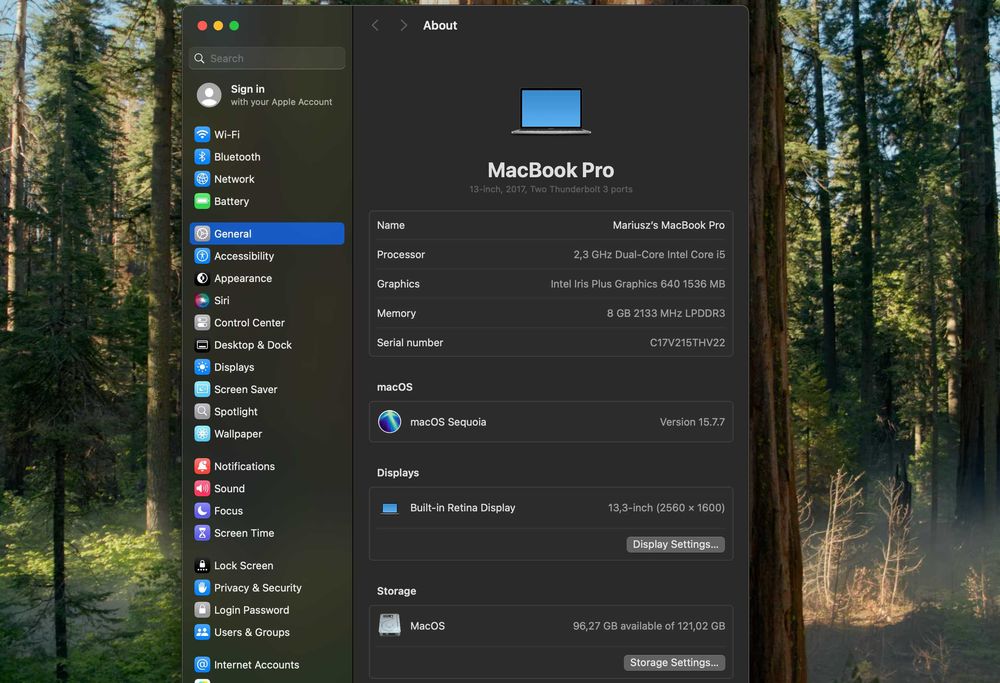This screenshot has height=683, width=1000.
Task: Click the yellow minimize window button
Action: point(218,26)
